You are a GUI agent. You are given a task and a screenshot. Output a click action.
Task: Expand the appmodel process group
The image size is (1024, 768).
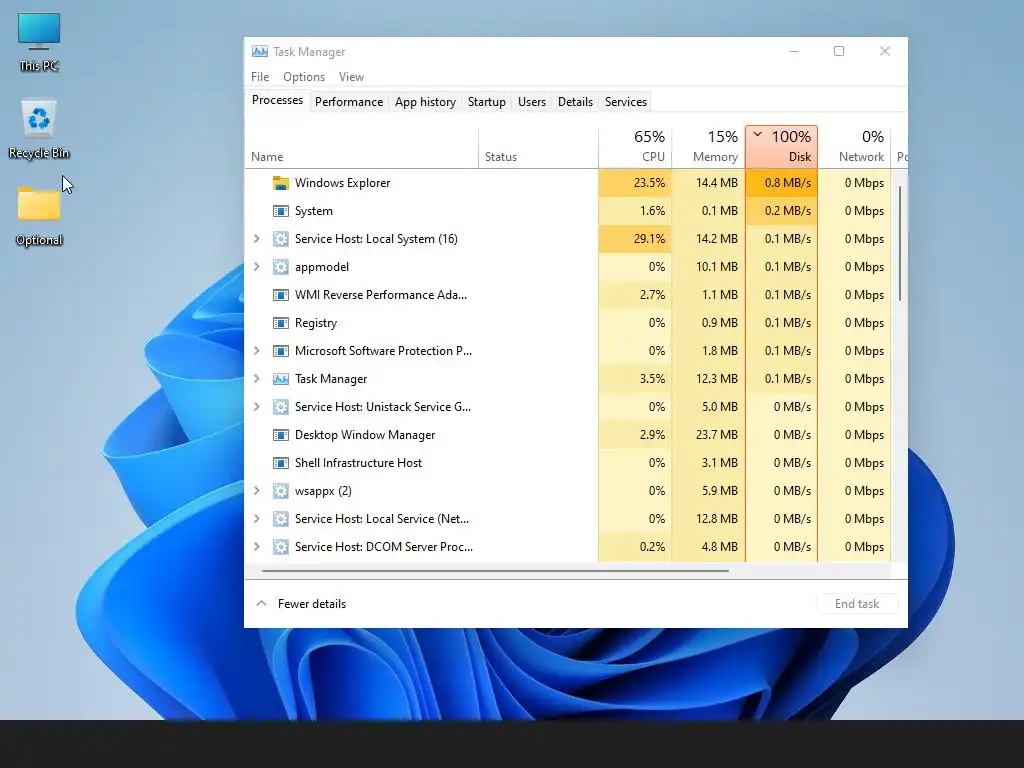tap(257, 267)
